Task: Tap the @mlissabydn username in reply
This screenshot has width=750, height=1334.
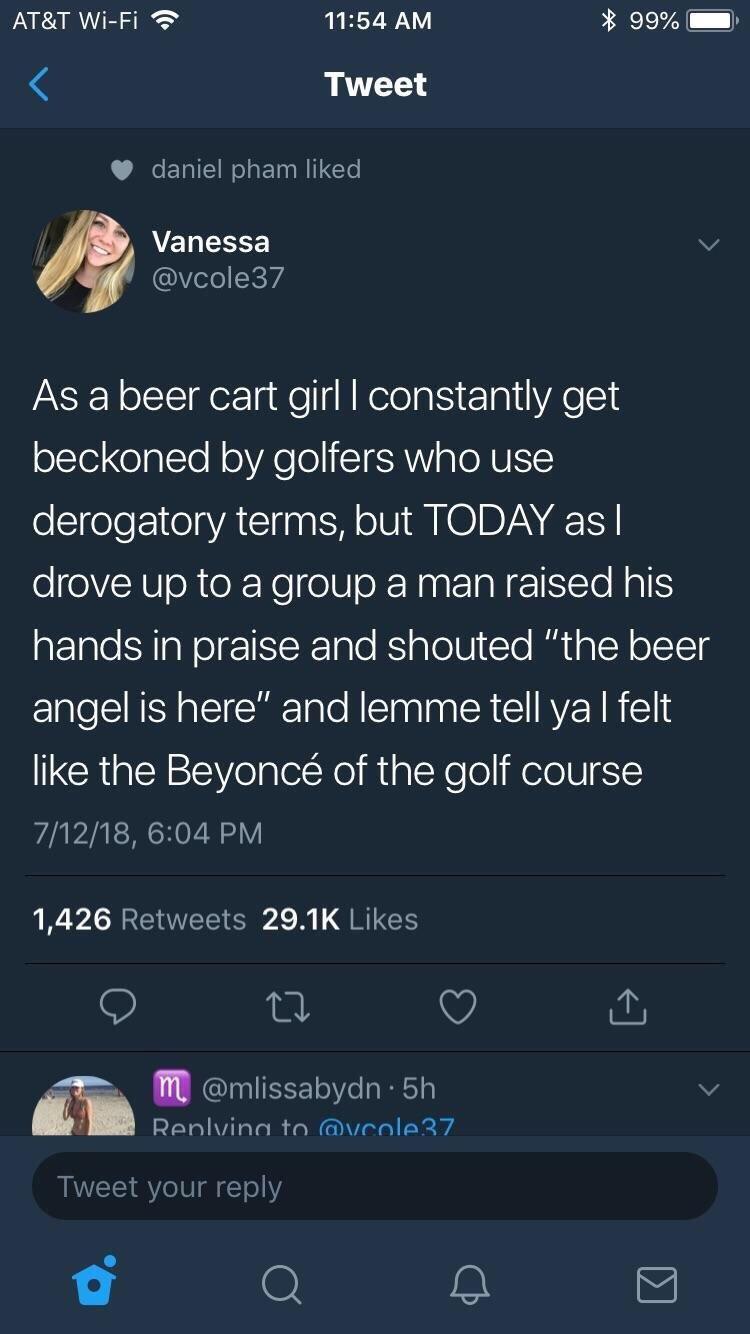Action: point(292,1088)
